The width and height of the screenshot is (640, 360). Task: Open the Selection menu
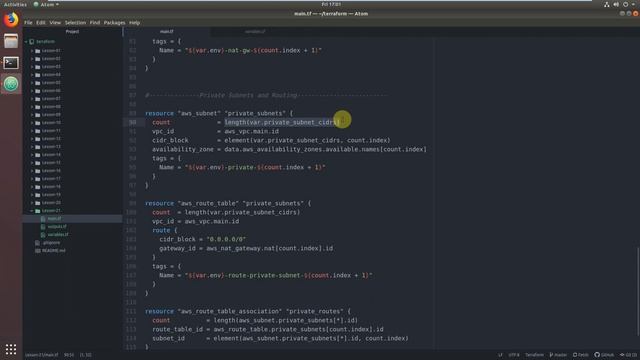76,23
